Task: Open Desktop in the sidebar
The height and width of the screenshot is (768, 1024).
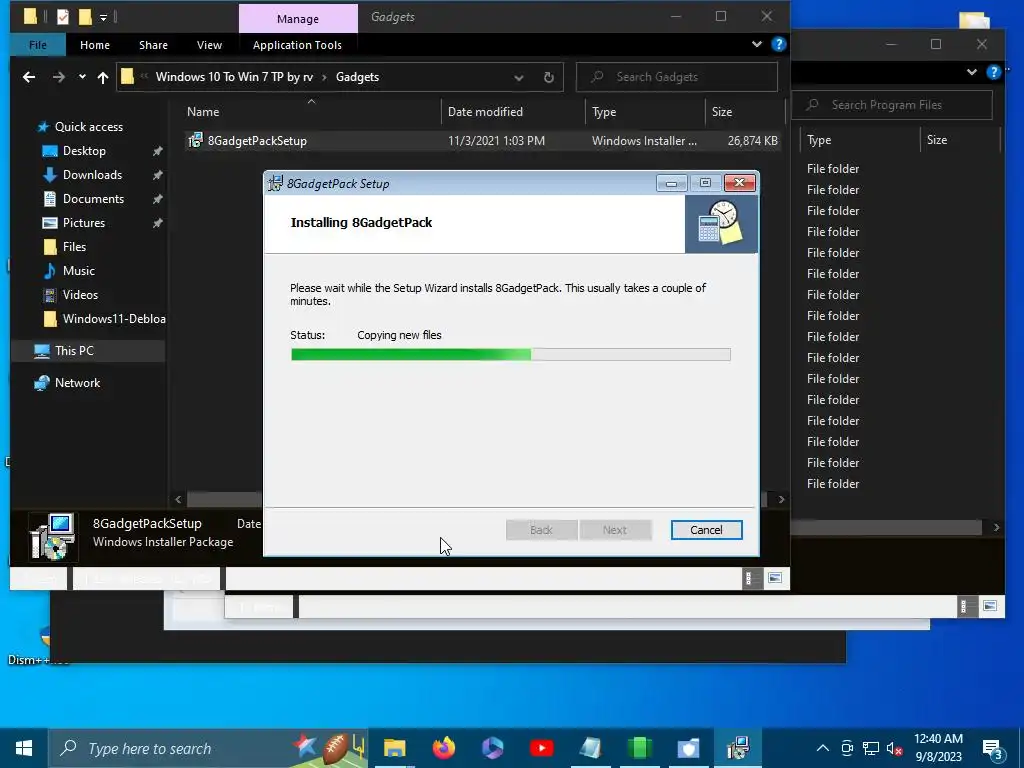Action: (x=84, y=151)
